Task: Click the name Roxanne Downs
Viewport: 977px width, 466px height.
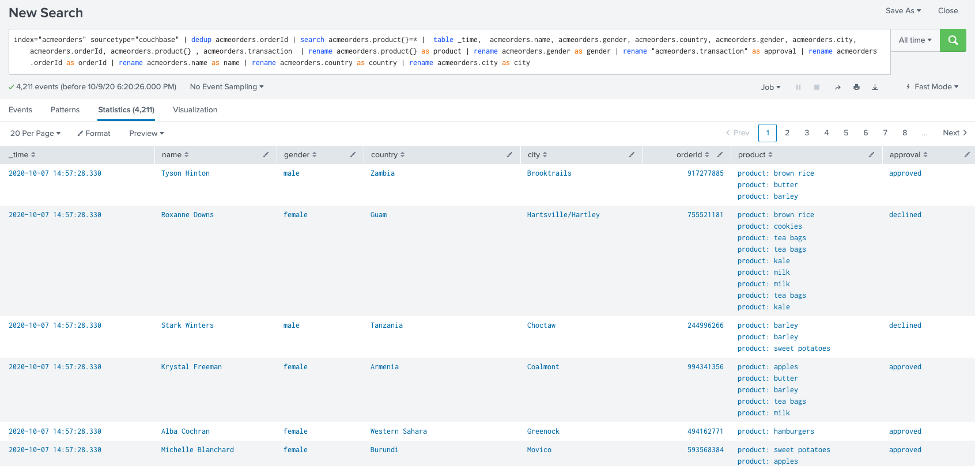Action: tap(187, 214)
